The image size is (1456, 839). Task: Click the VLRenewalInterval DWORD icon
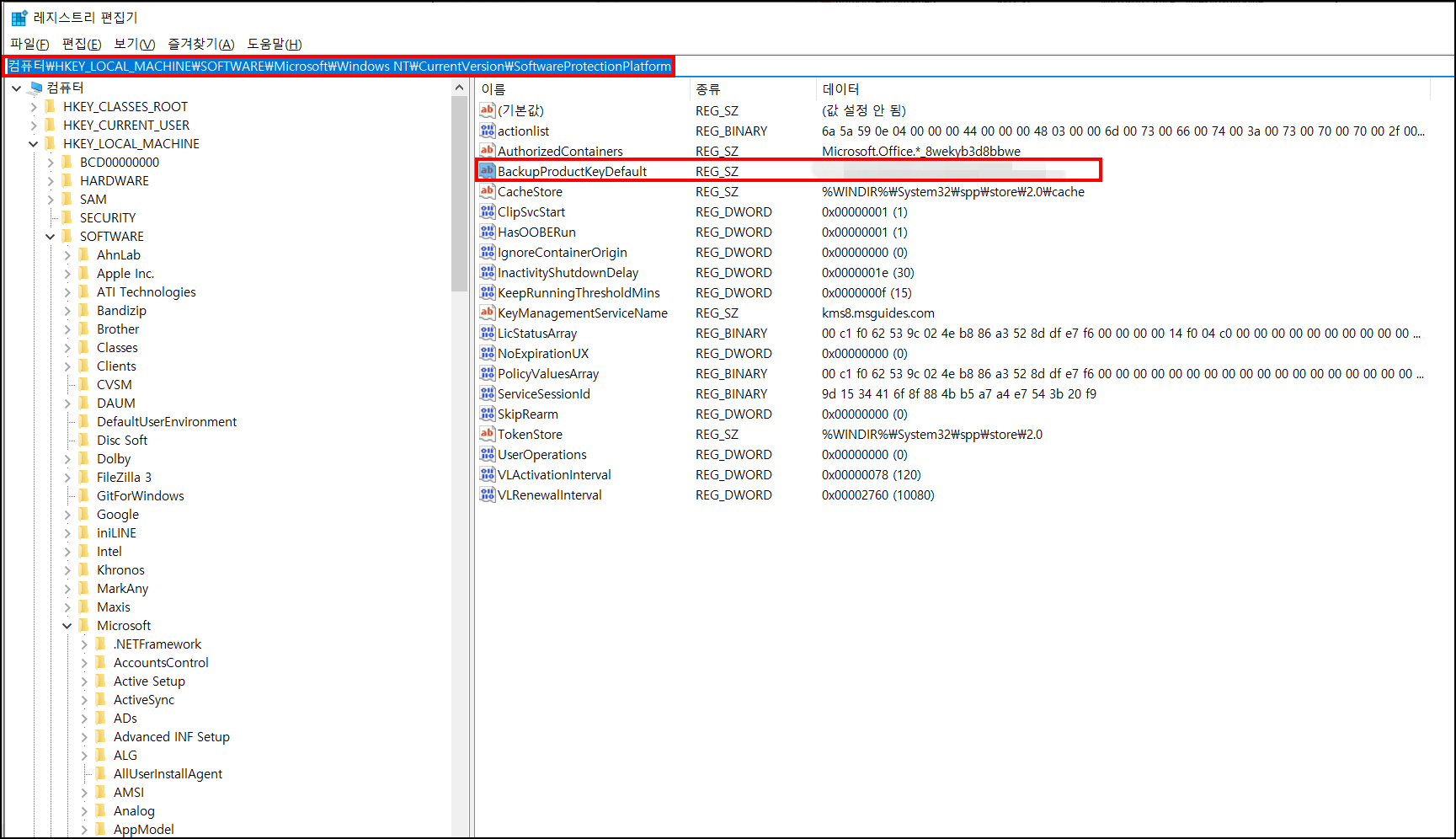point(488,494)
